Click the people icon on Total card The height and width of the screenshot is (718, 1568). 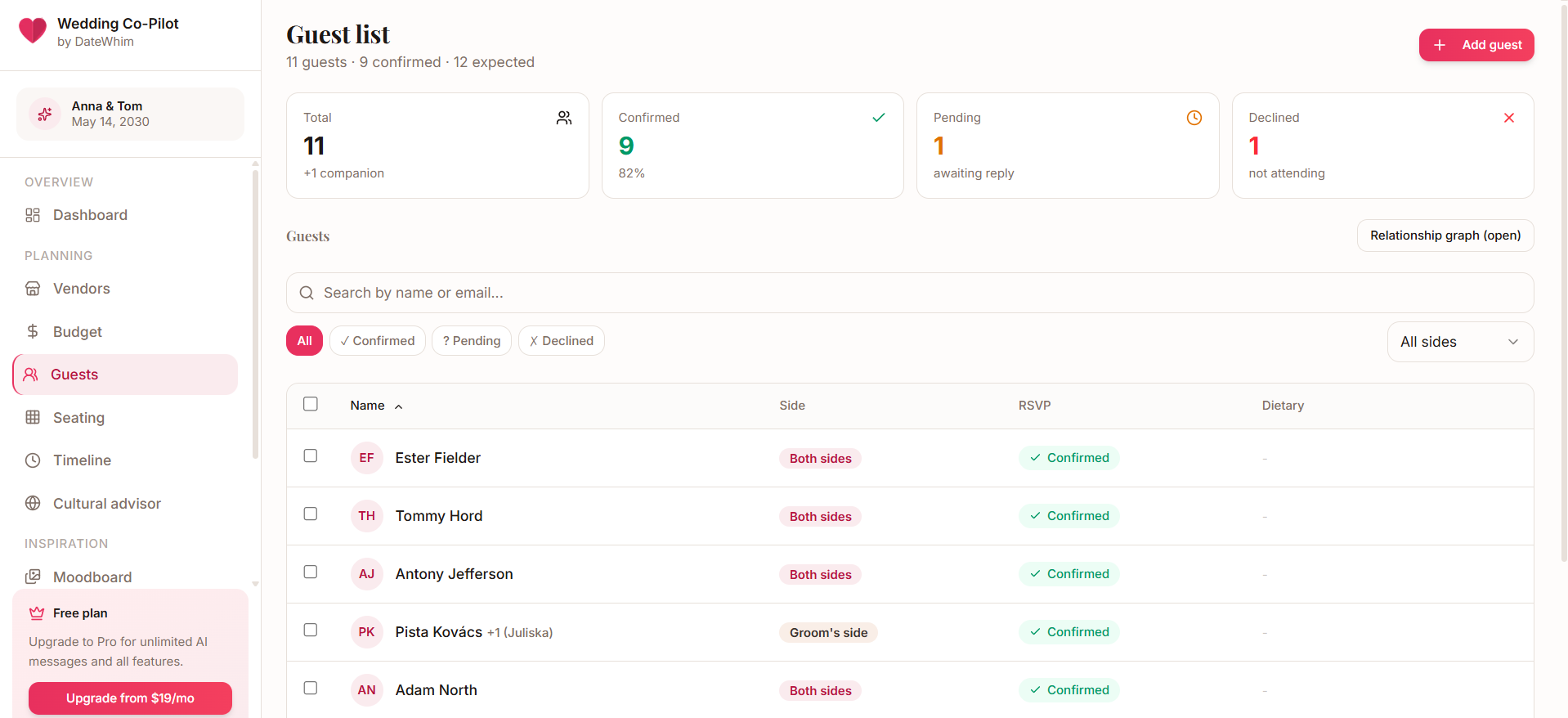[x=564, y=118]
